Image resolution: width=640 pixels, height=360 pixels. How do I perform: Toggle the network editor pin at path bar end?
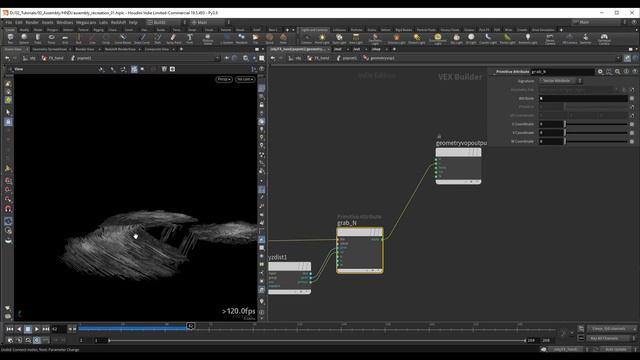click(628, 58)
